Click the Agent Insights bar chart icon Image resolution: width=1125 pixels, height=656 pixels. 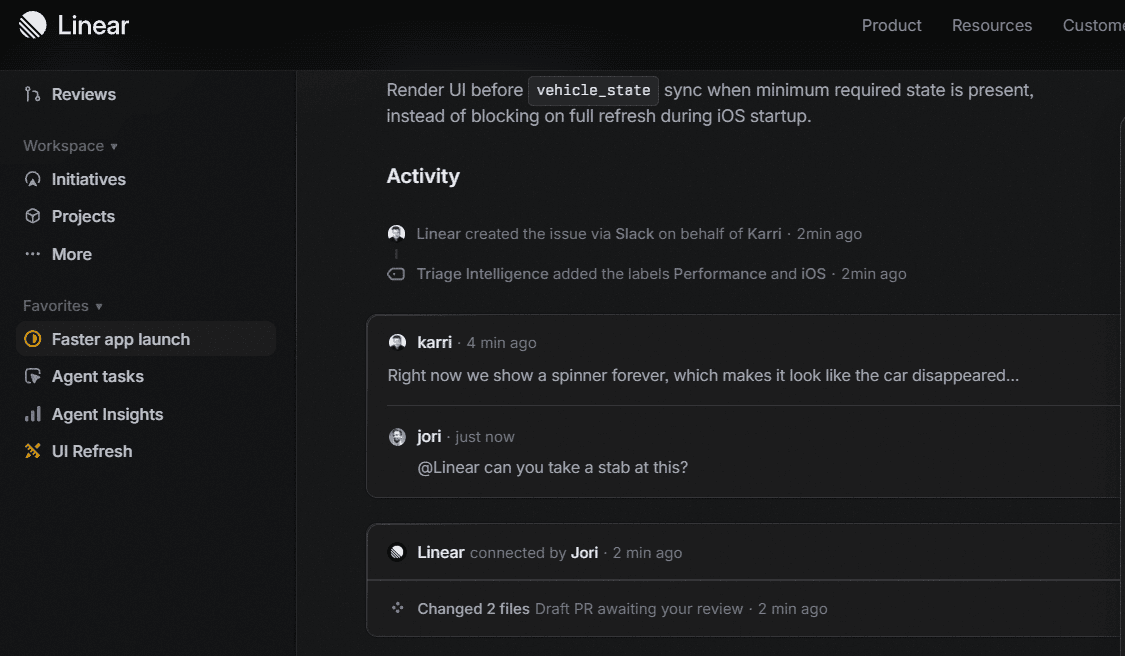[32, 414]
